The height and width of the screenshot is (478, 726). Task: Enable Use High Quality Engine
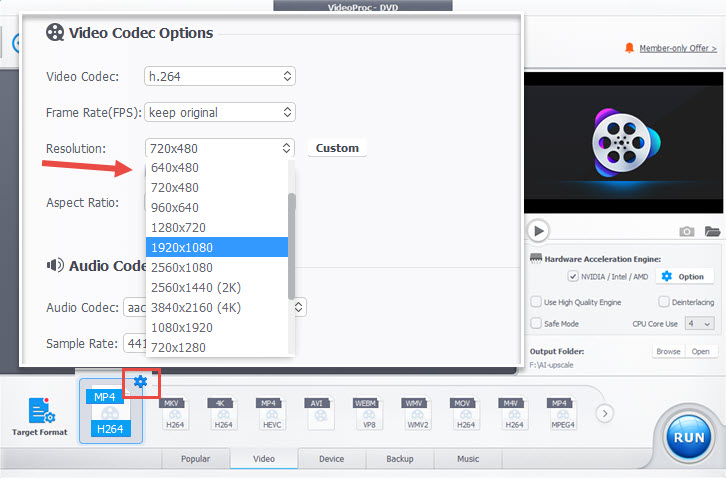[536, 302]
